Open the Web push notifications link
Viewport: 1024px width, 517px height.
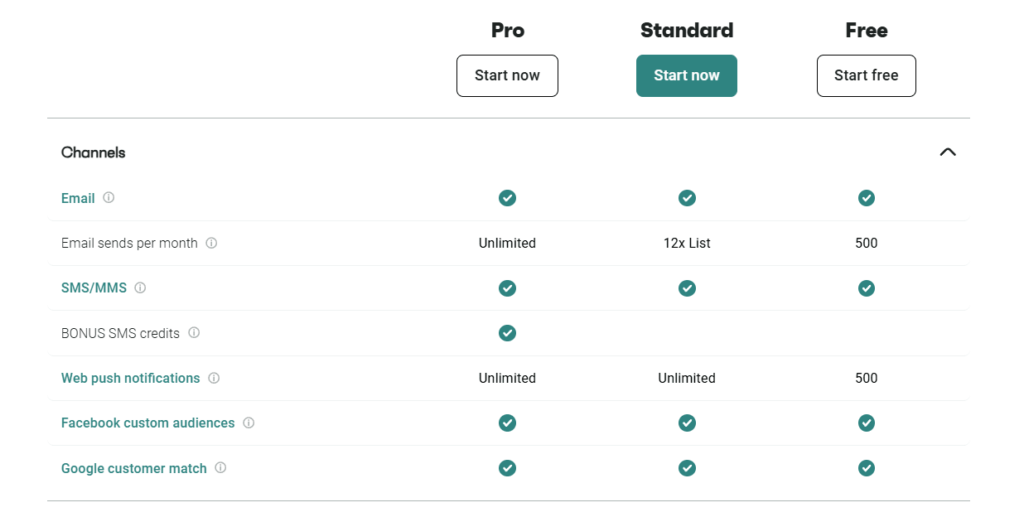tap(131, 378)
